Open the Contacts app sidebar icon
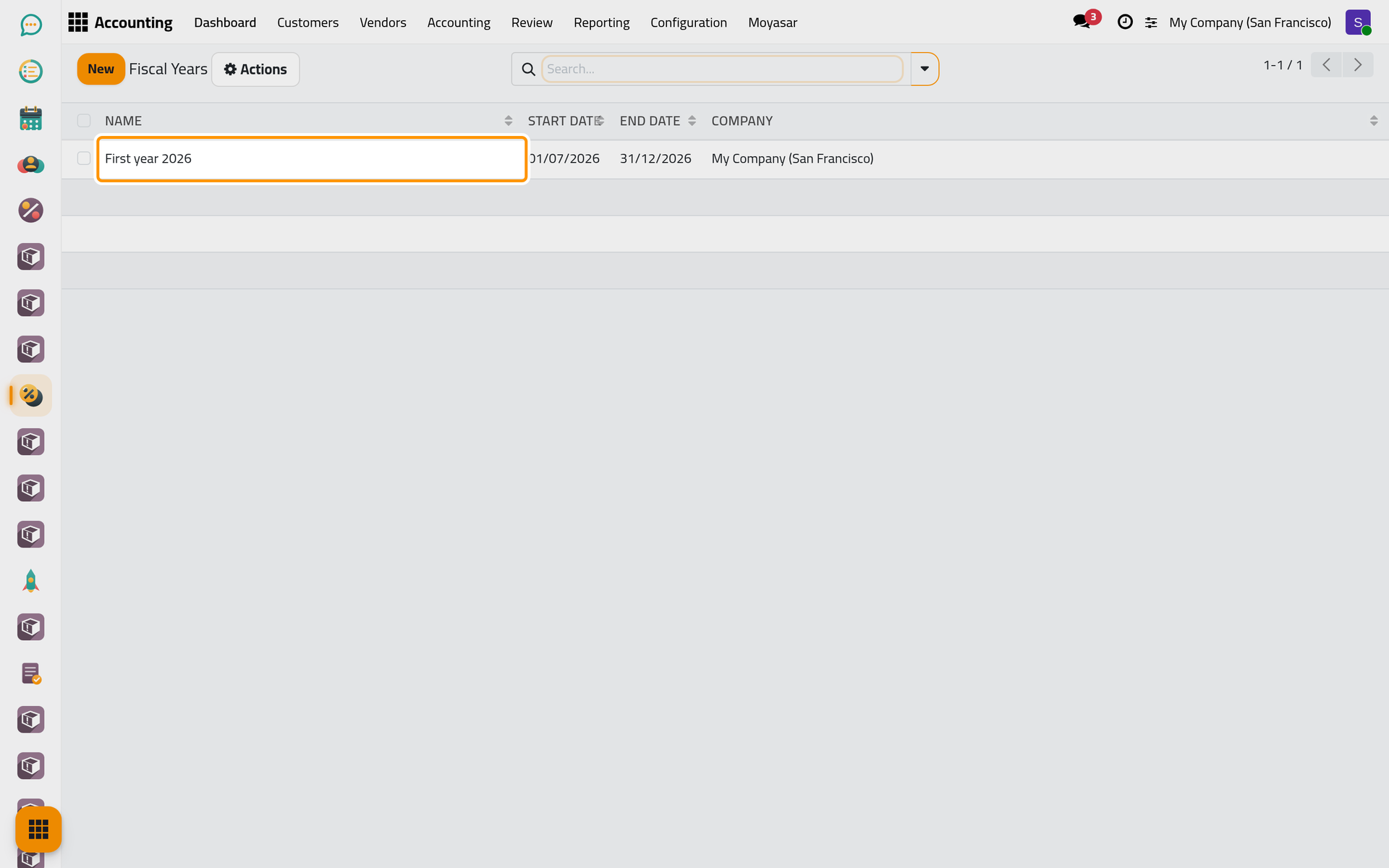 point(30,164)
